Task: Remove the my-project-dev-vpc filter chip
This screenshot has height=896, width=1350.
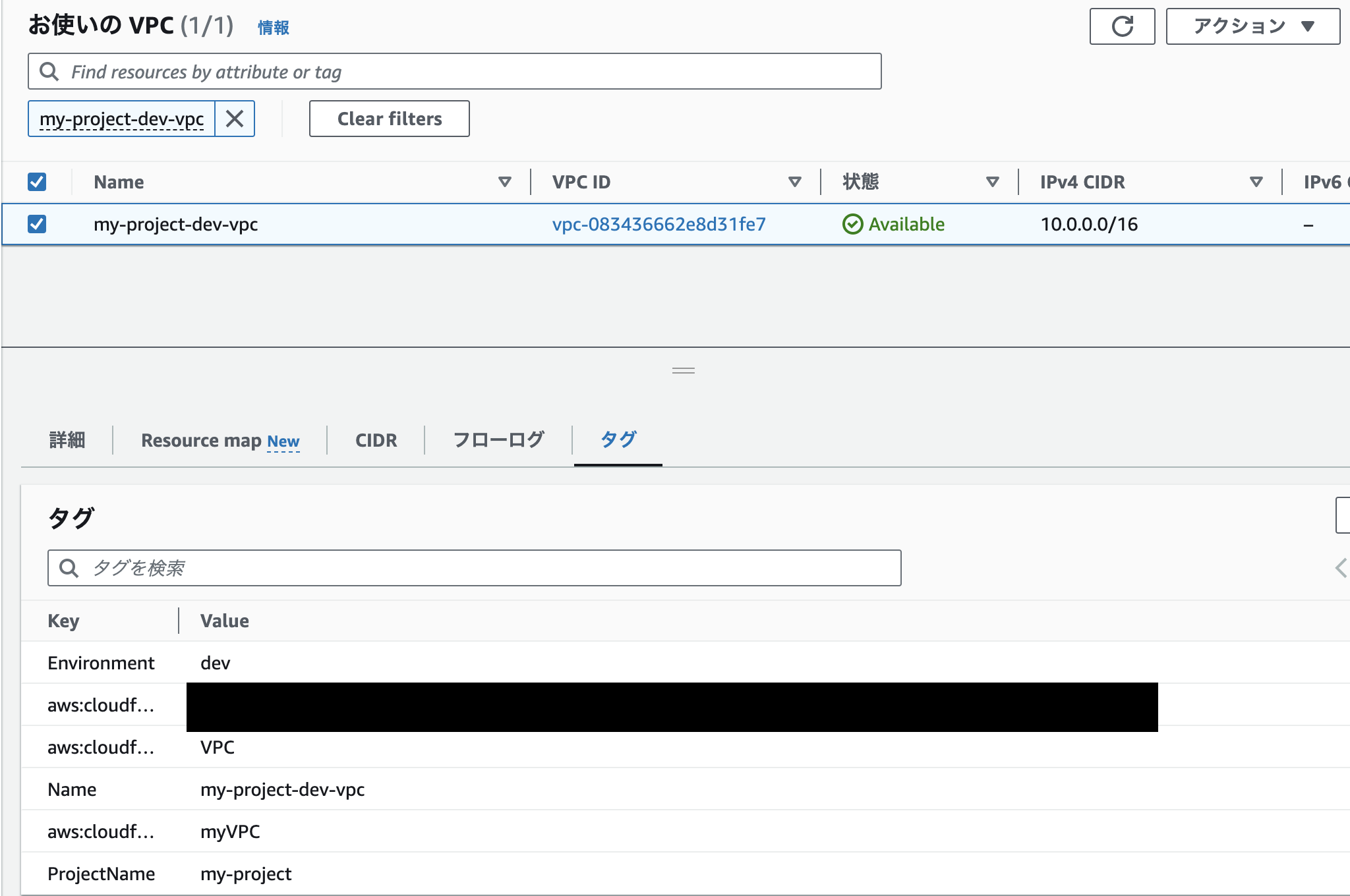Action: [x=235, y=119]
